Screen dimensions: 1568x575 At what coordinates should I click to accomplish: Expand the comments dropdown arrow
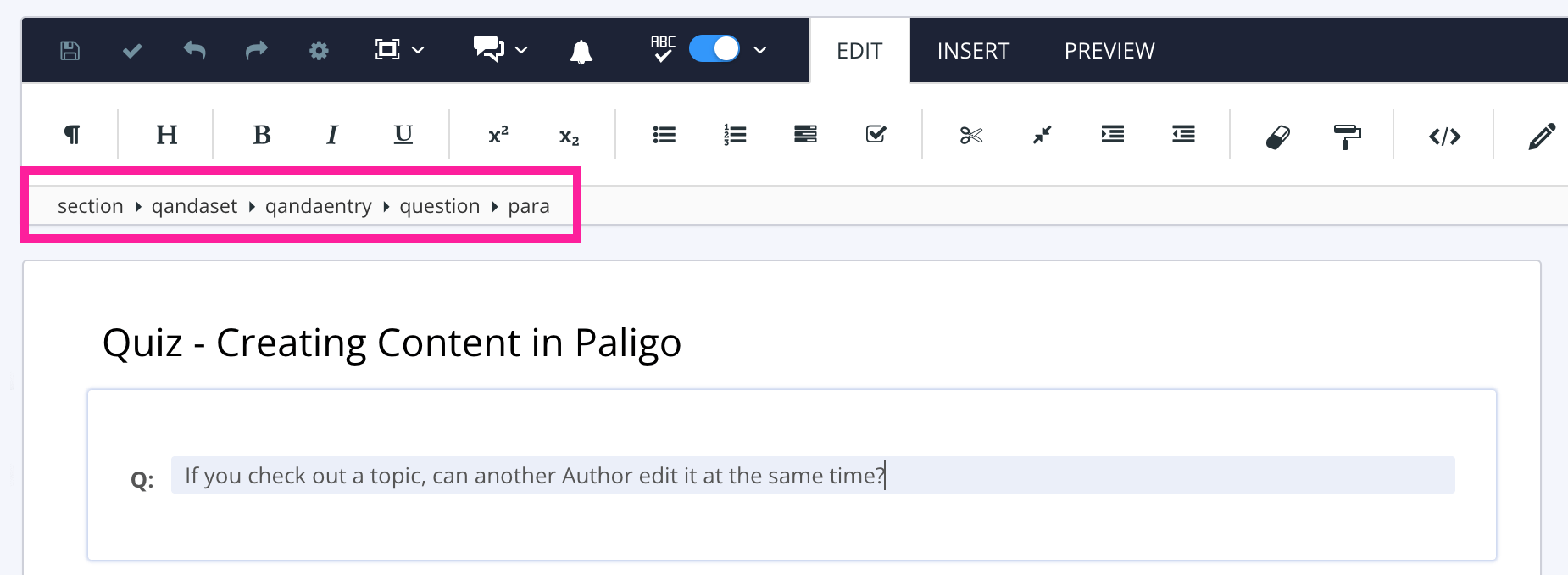(521, 51)
